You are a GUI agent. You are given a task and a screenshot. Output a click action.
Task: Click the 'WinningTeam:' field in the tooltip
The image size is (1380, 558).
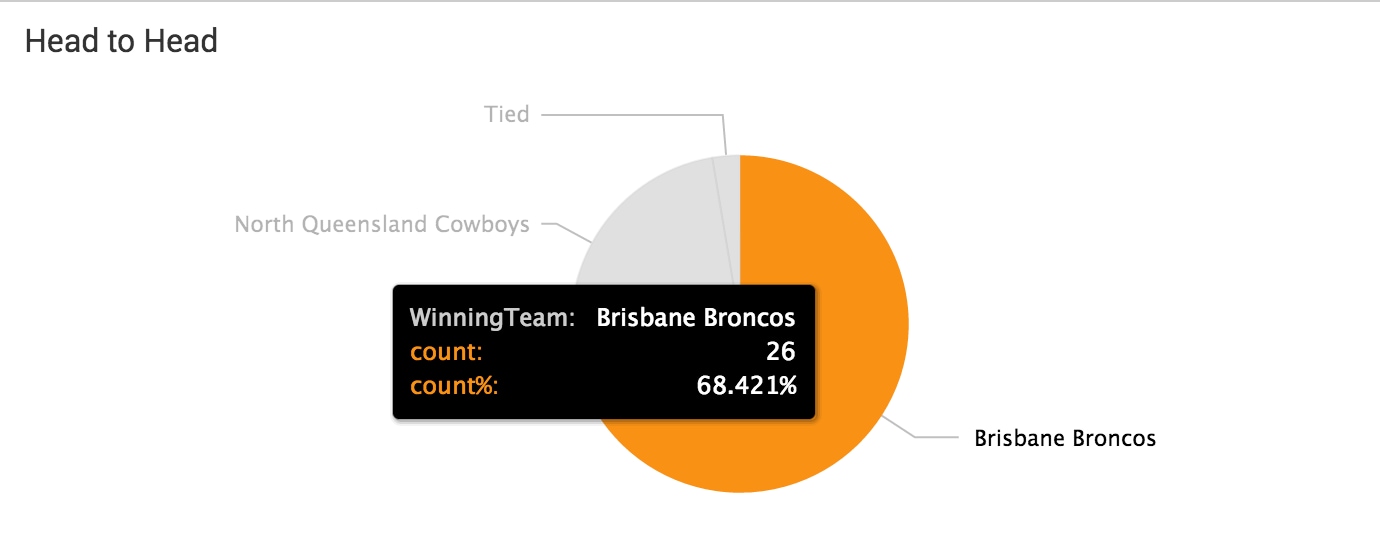(x=493, y=318)
